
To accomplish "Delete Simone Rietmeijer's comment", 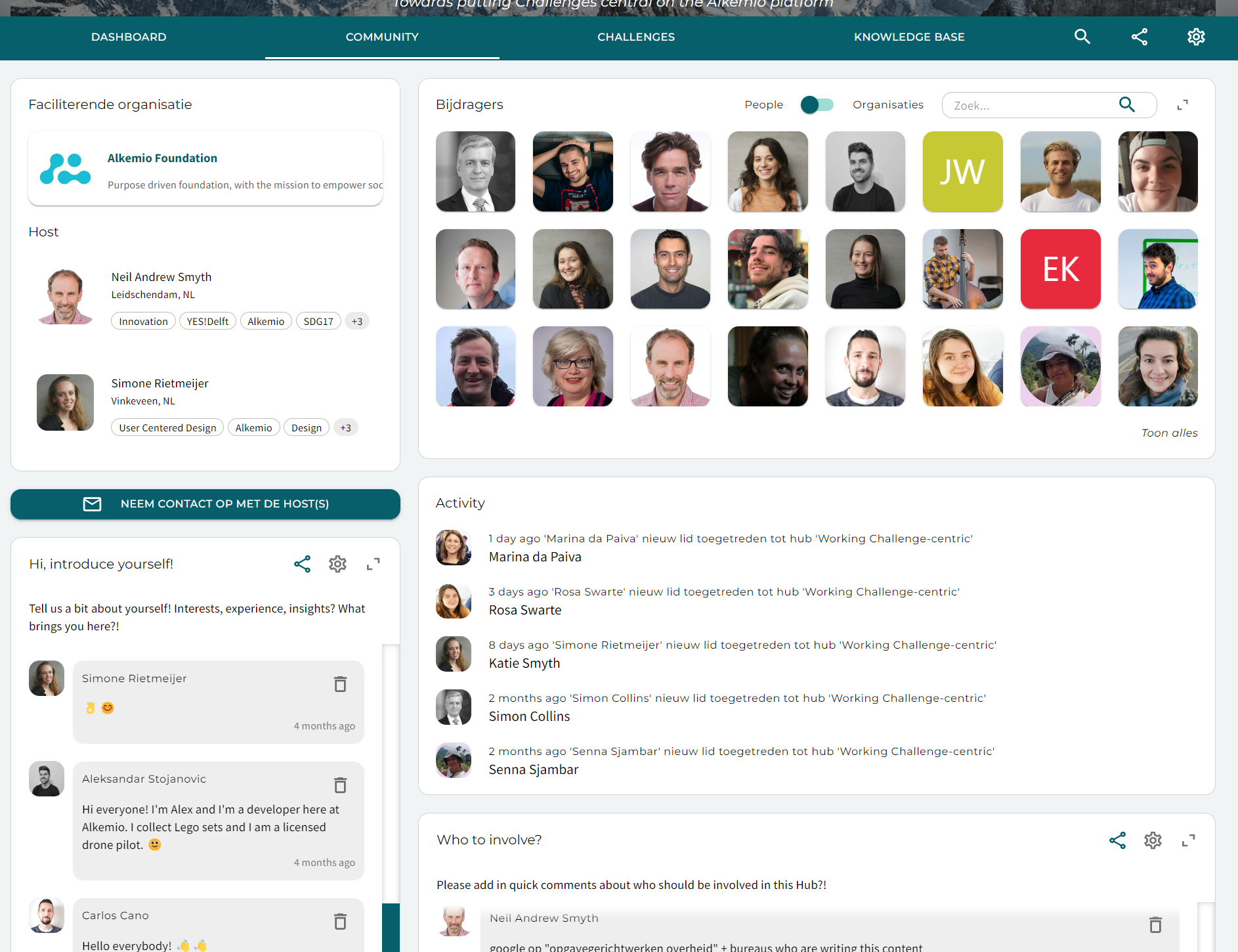I will pos(340,684).
